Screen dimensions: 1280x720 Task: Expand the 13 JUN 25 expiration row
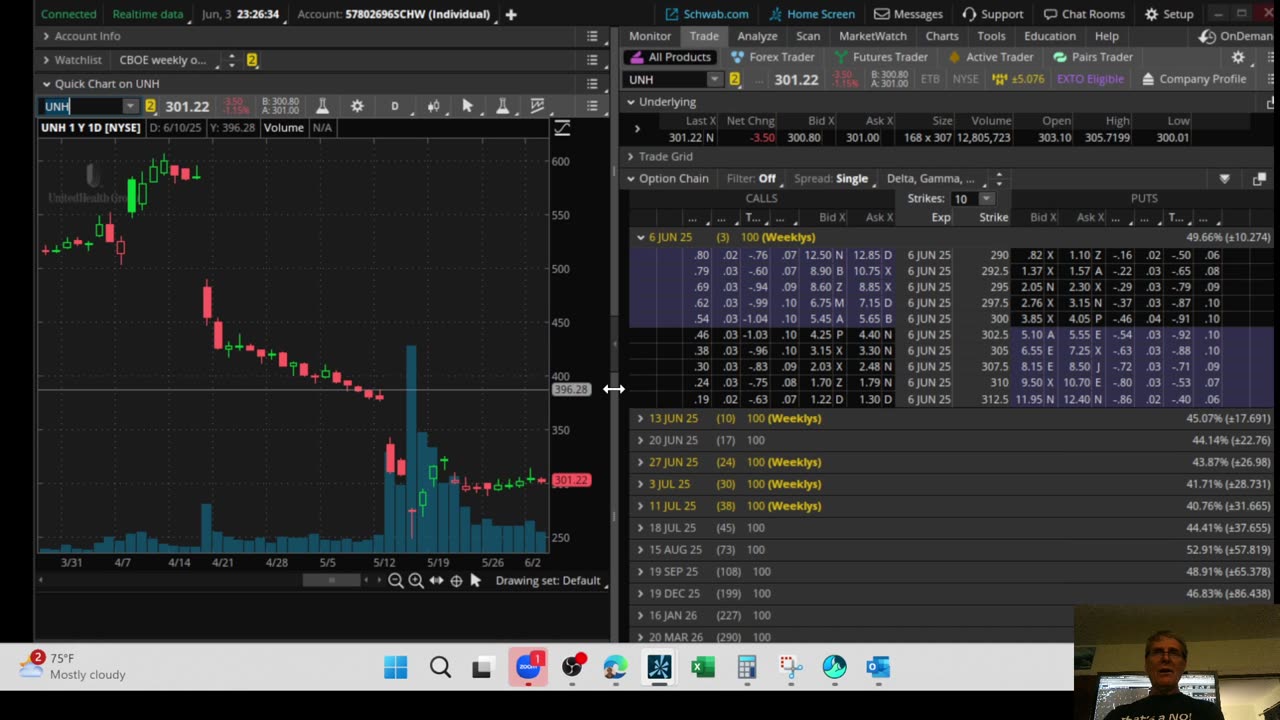click(x=641, y=419)
